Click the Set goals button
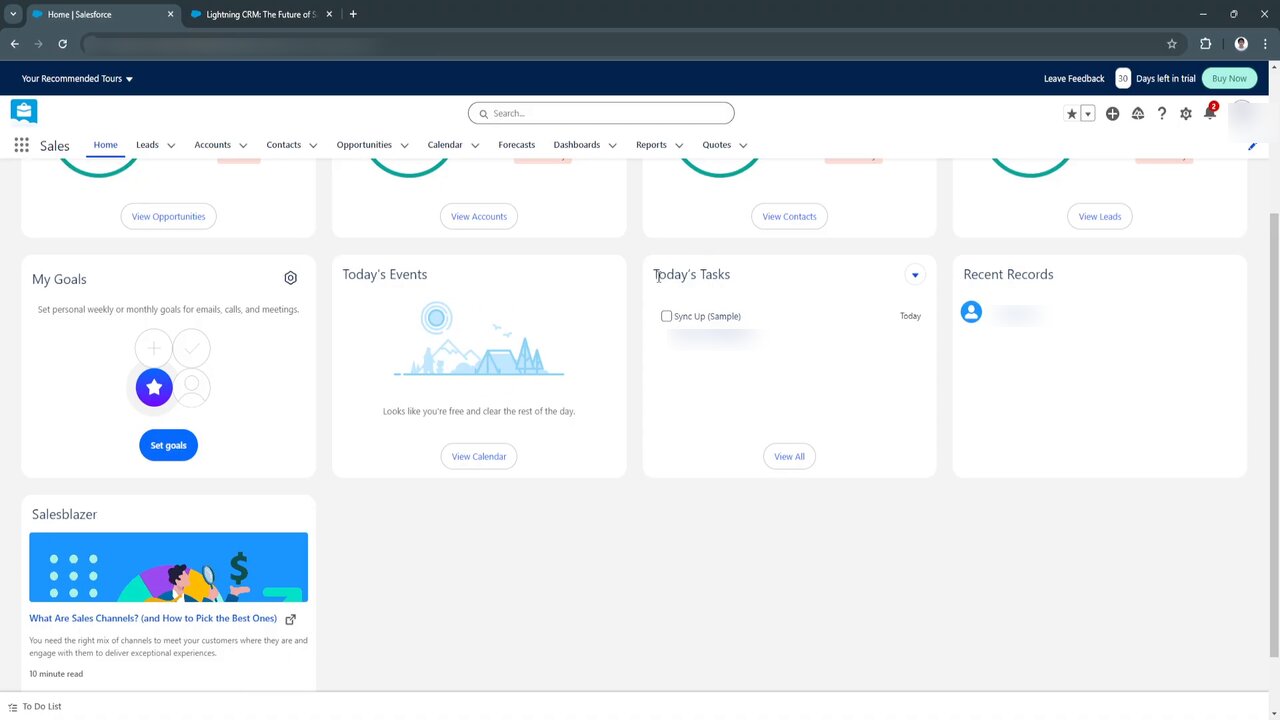 click(x=168, y=445)
